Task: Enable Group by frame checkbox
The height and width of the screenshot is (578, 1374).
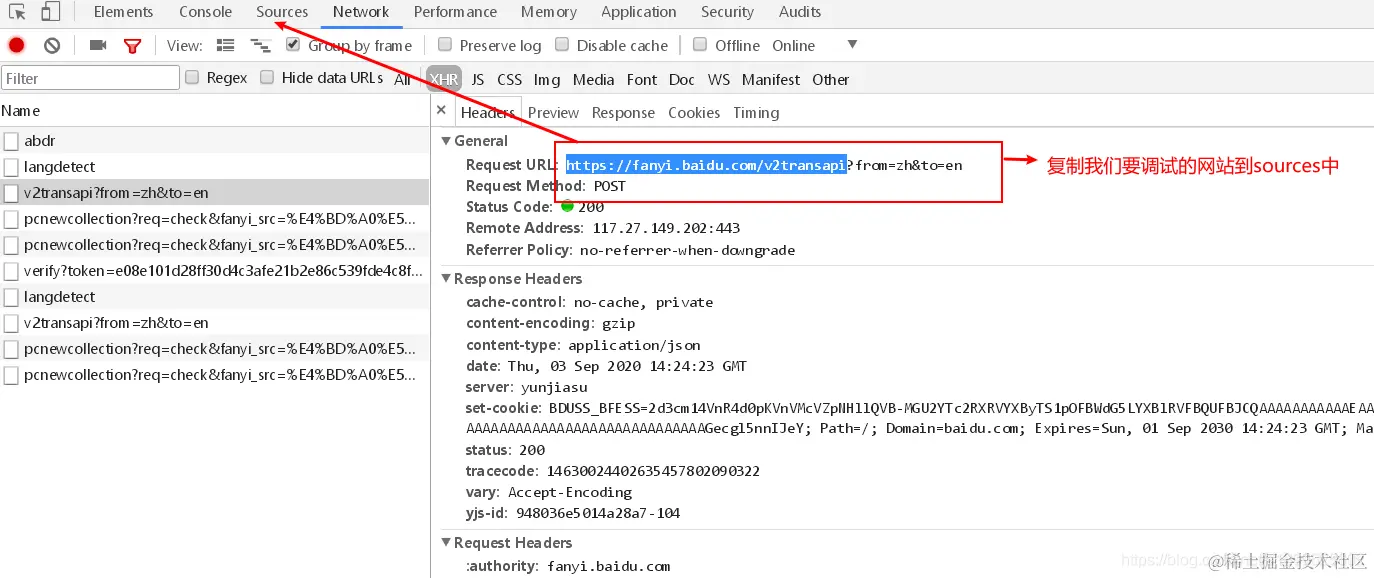Action: point(293,44)
